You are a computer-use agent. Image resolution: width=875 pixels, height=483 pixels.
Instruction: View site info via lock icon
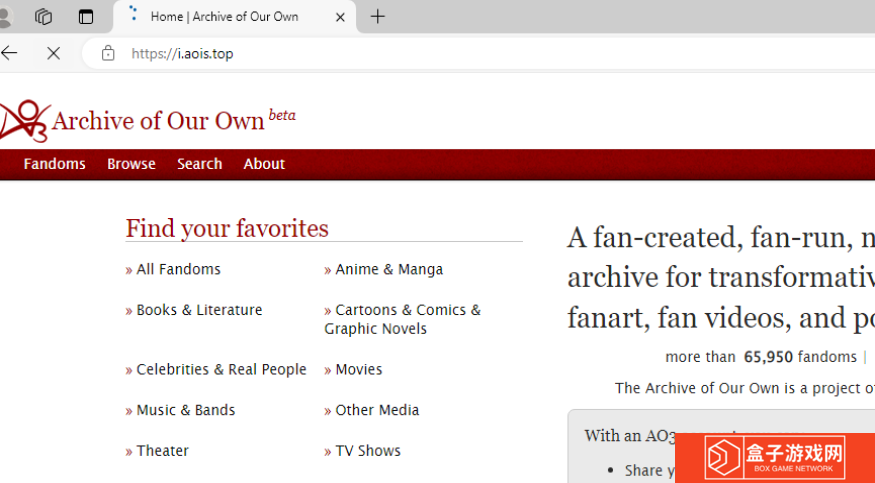point(108,54)
